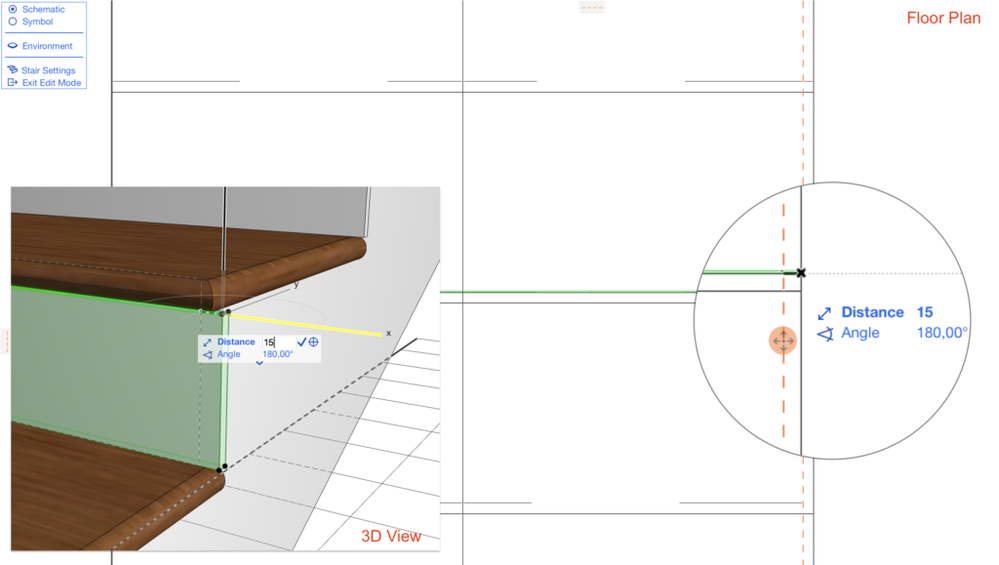Click the 180,00° angle value in 3D tracker

pyautogui.click(x=278, y=354)
